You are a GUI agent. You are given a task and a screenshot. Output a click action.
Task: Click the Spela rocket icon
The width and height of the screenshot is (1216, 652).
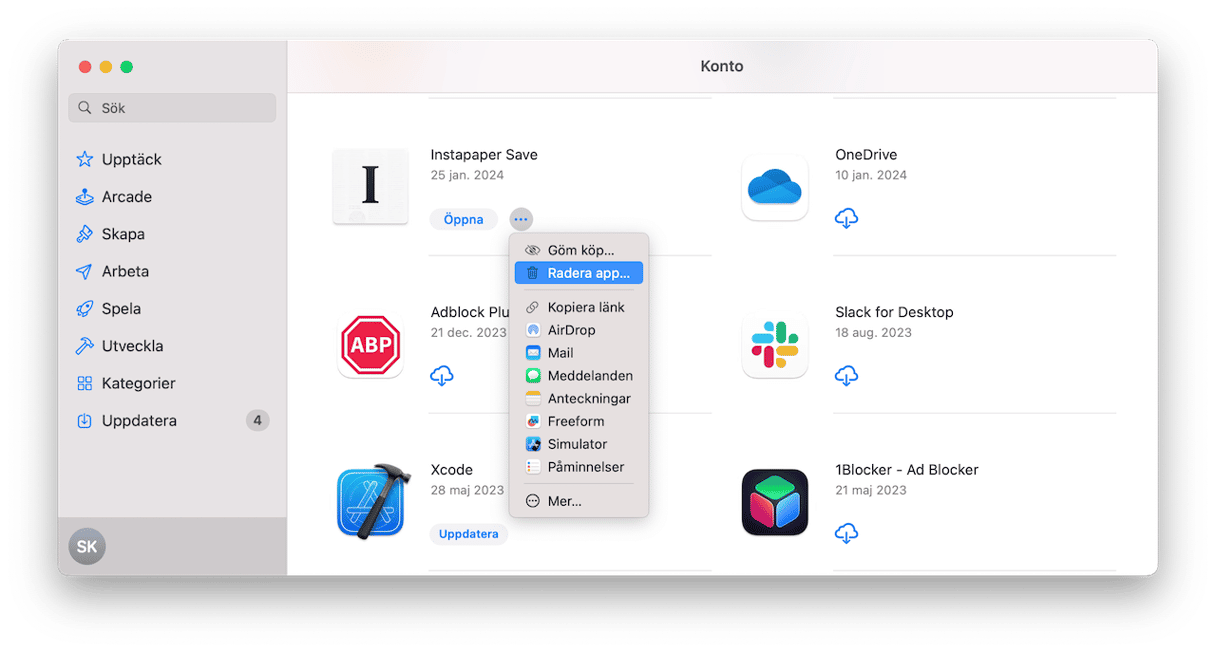pyautogui.click(x=84, y=309)
